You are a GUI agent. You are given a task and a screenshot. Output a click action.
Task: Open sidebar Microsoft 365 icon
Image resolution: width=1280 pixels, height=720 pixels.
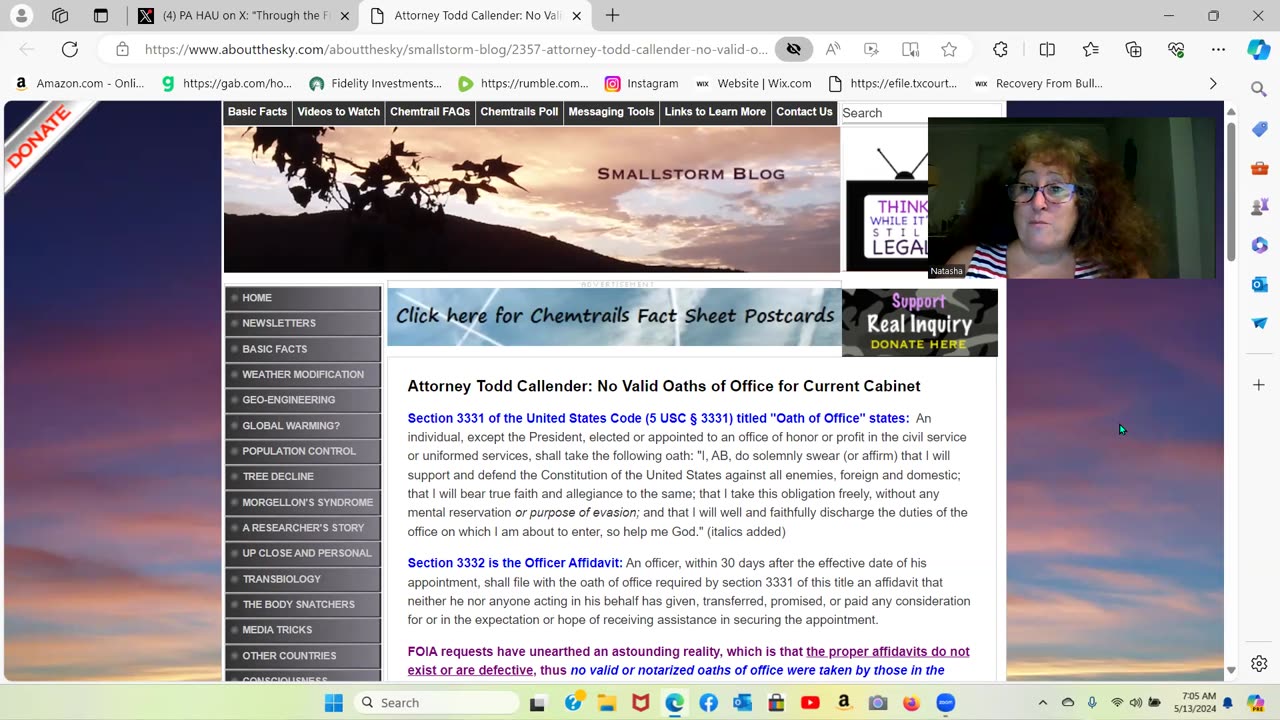(x=1259, y=245)
